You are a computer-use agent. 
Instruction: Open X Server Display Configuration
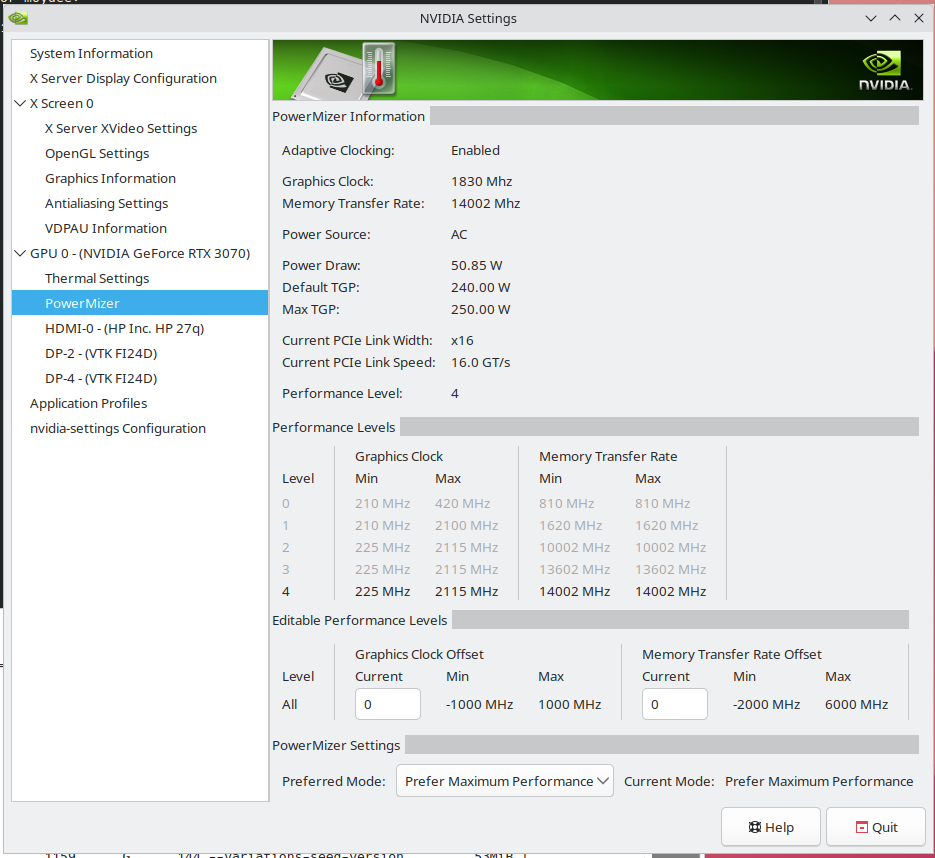point(123,78)
